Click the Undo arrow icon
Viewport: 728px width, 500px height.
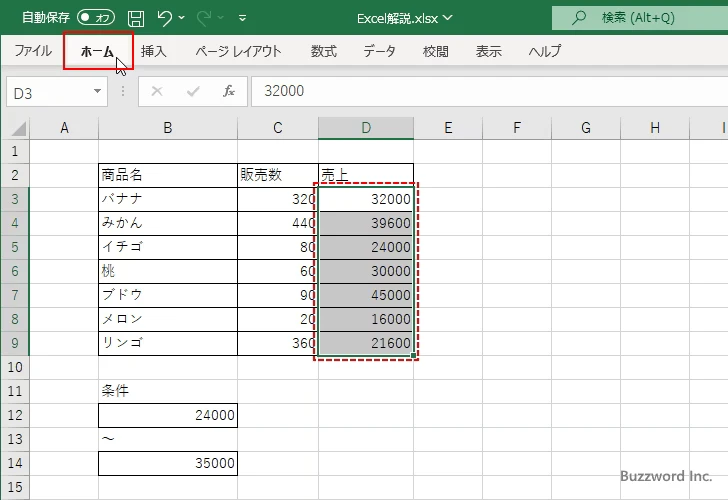tap(164, 18)
